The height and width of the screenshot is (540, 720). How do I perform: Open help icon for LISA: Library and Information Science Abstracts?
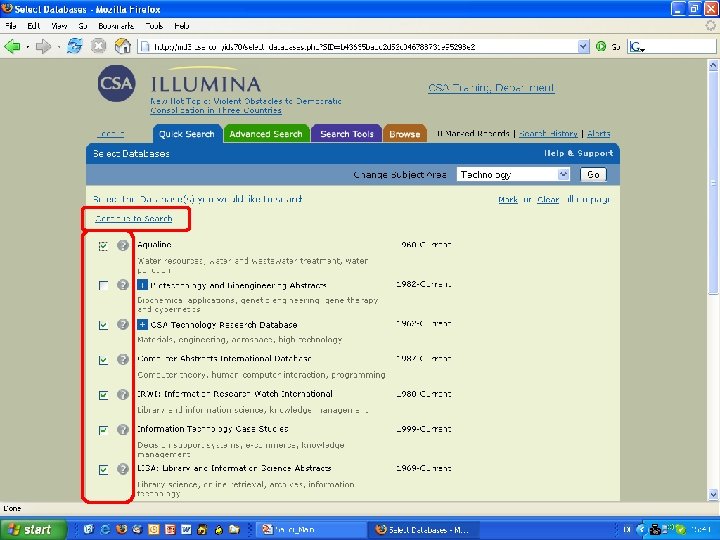pos(123,469)
